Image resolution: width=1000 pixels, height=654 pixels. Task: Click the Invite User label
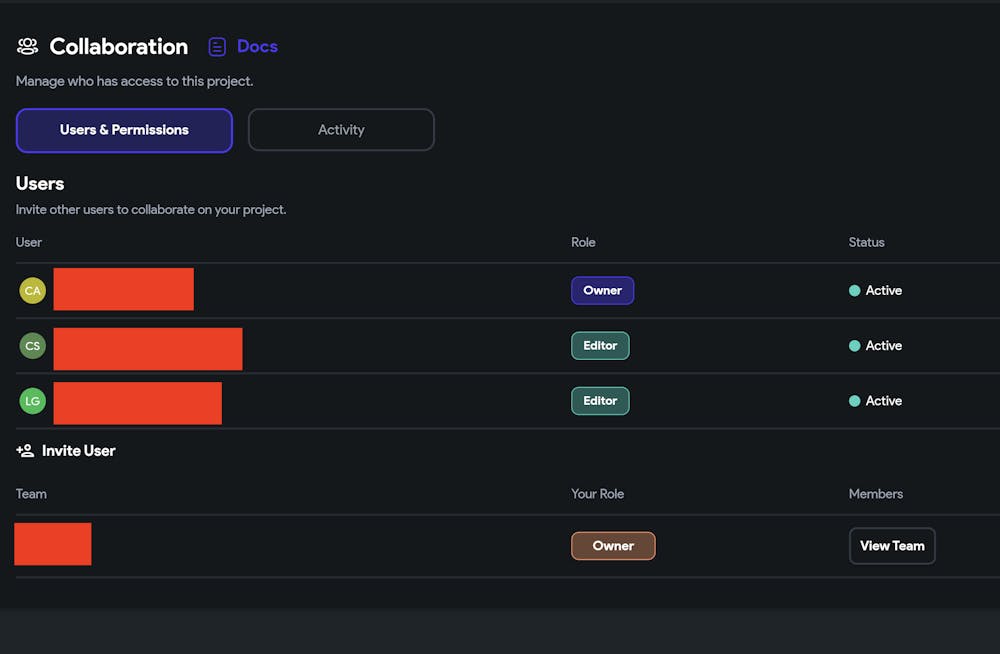pyautogui.click(x=78, y=450)
